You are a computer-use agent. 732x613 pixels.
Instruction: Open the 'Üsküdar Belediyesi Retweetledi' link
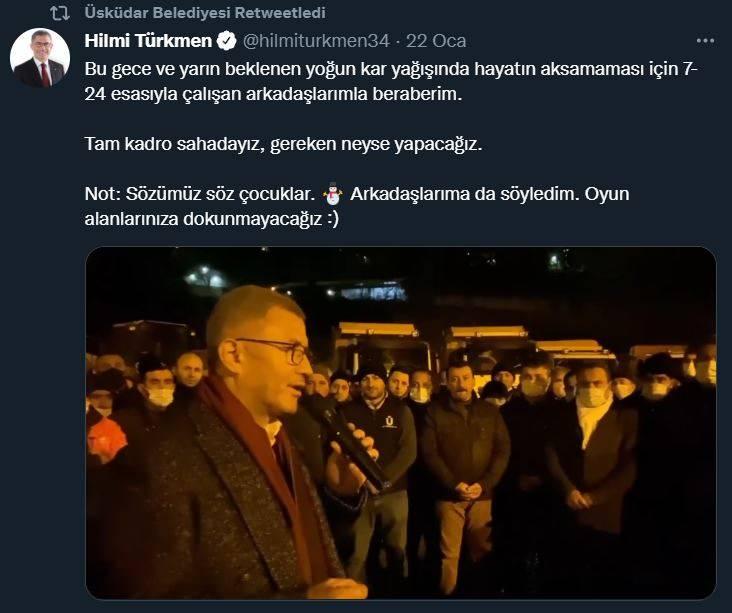(205, 13)
